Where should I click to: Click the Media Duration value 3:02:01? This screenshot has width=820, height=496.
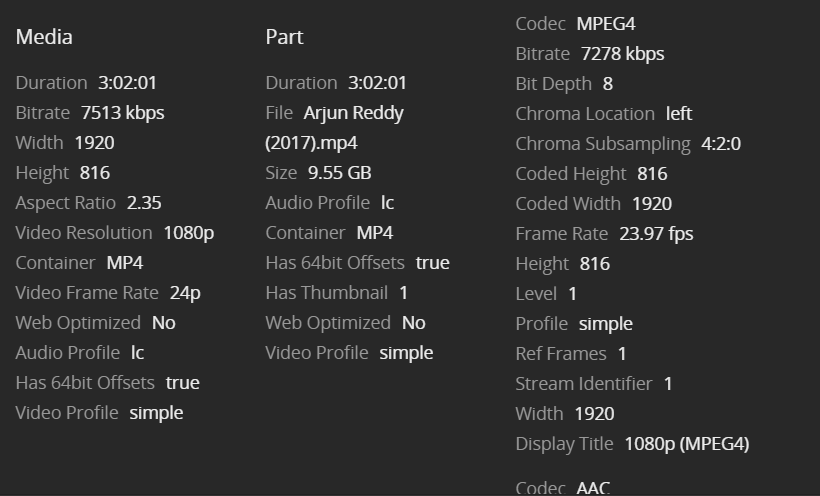(127, 83)
